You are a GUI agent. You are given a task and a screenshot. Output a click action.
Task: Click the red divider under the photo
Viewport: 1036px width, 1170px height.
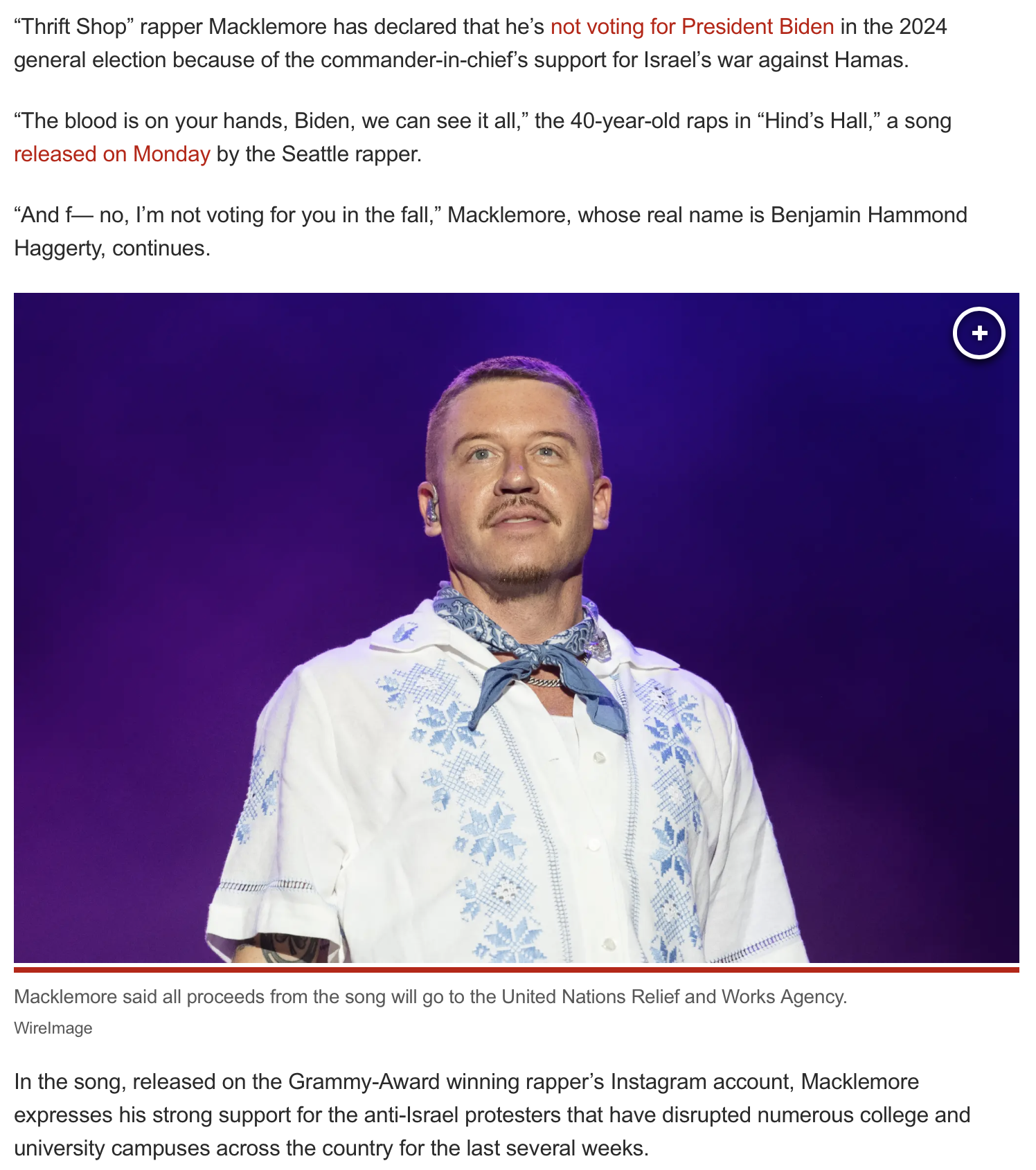517,969
